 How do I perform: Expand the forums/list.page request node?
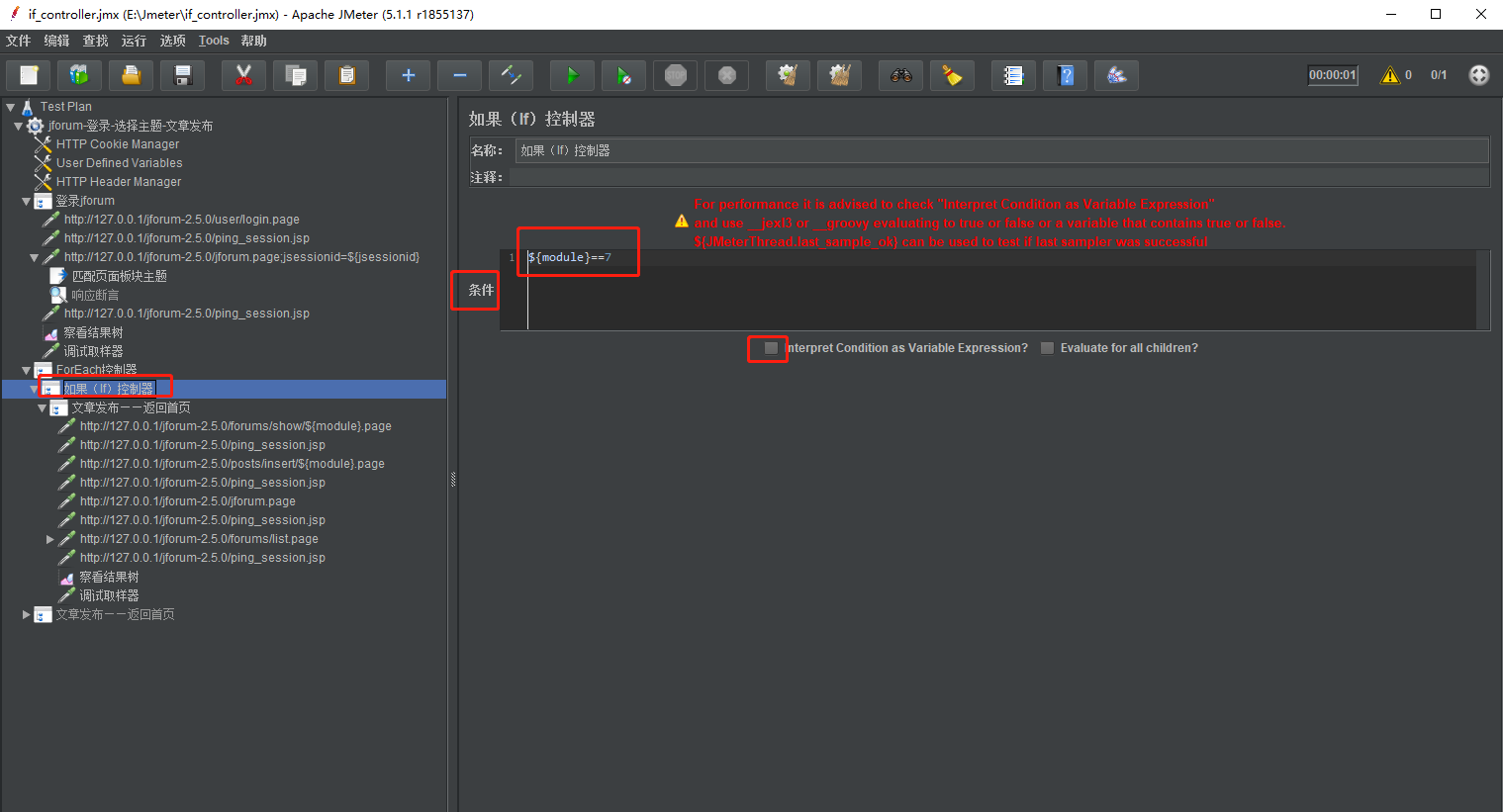click(x=49, y=538)
